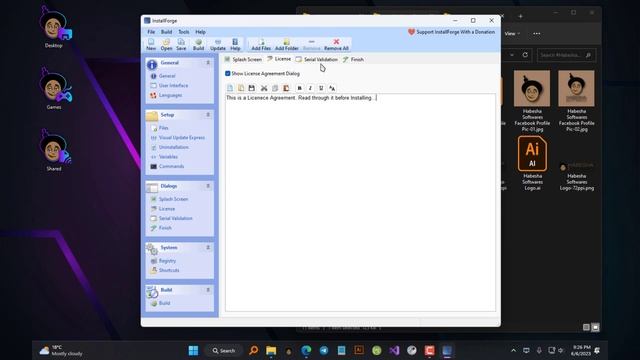The image size is (640, 360).
Task: Collapse the System sidebar section
Action: click(208, 248)
